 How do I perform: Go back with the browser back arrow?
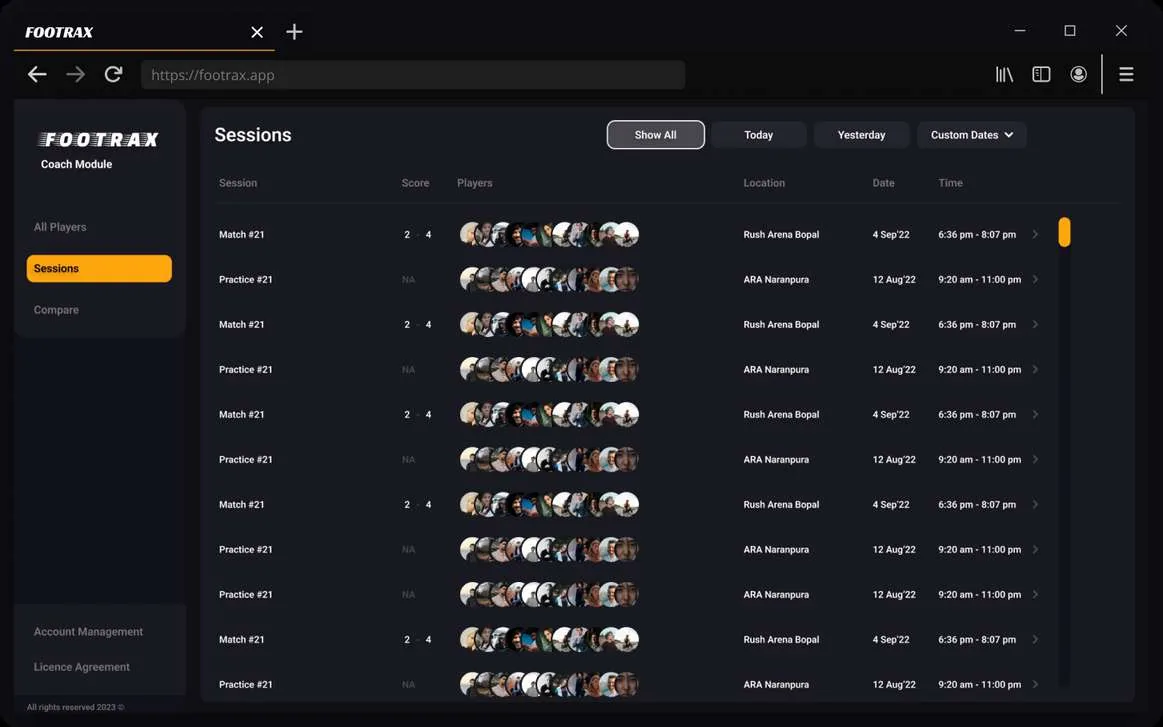click(37, 74)
